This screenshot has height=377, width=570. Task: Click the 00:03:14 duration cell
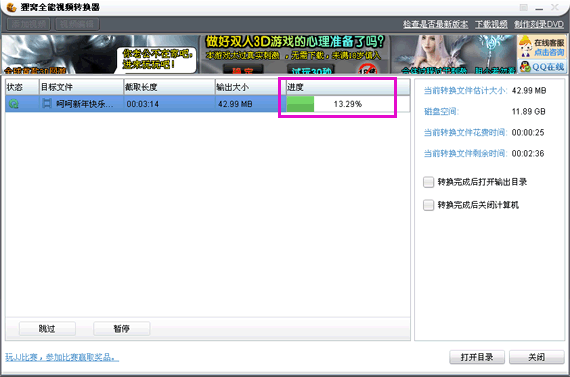pos(142,104)
